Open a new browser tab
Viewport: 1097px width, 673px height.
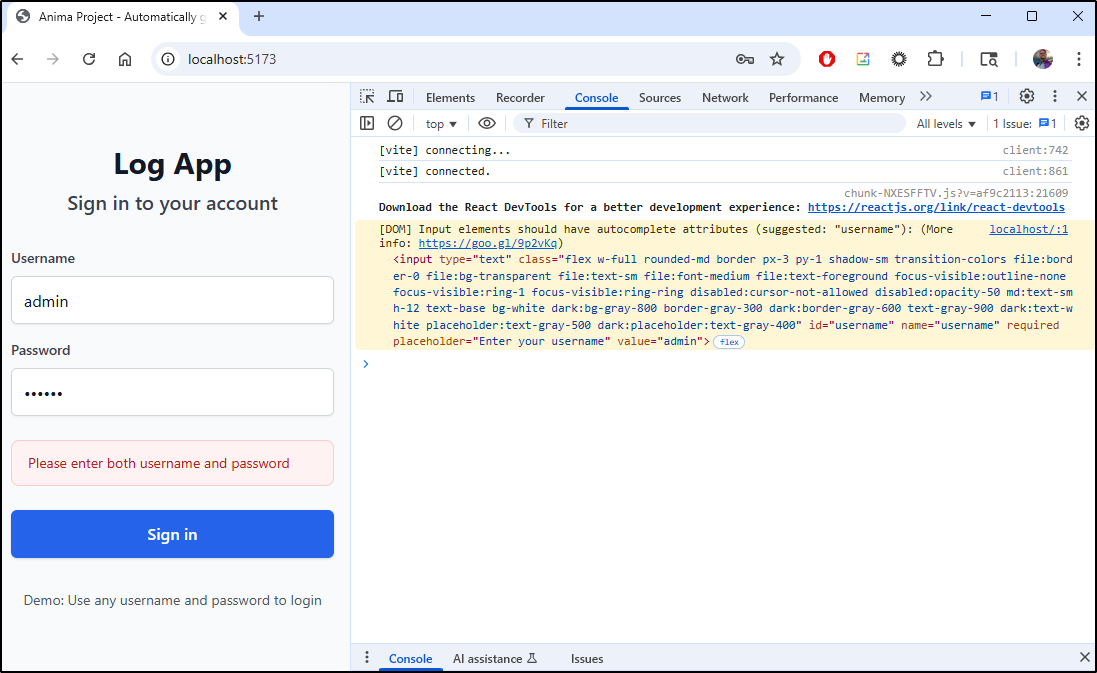(x=259, y=16)
